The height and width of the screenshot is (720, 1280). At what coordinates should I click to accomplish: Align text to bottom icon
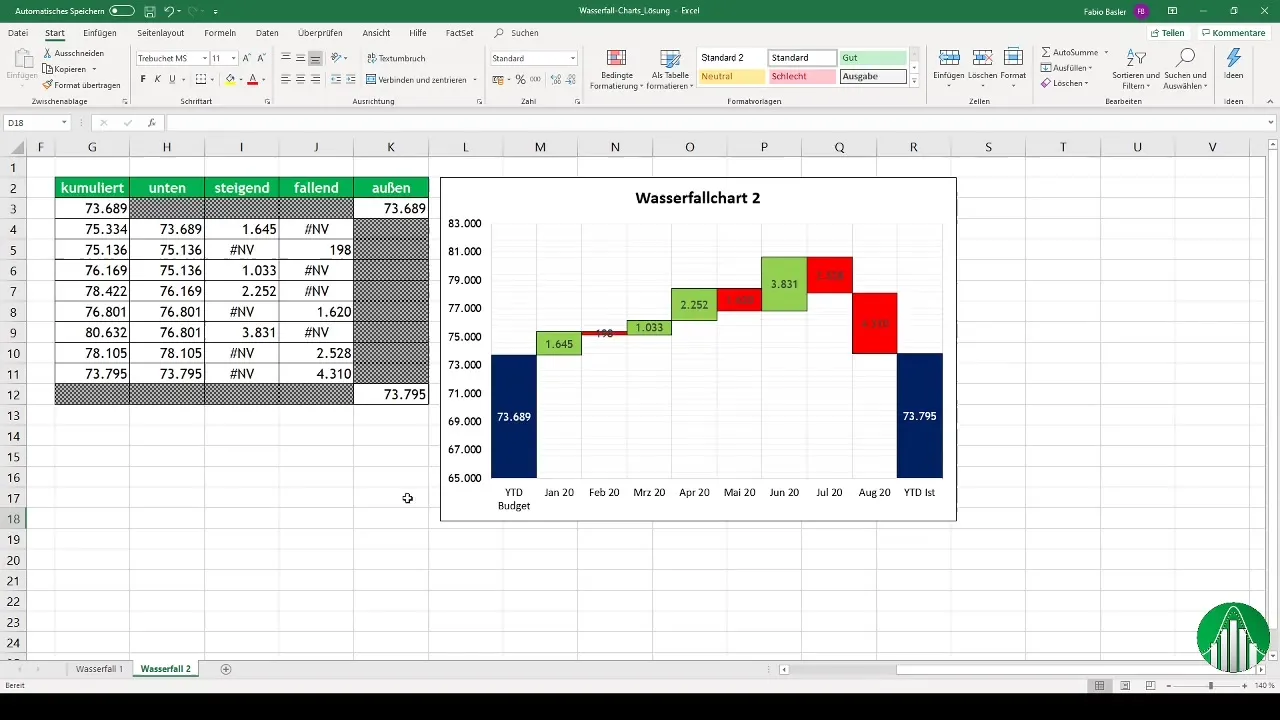pos(314,58)
